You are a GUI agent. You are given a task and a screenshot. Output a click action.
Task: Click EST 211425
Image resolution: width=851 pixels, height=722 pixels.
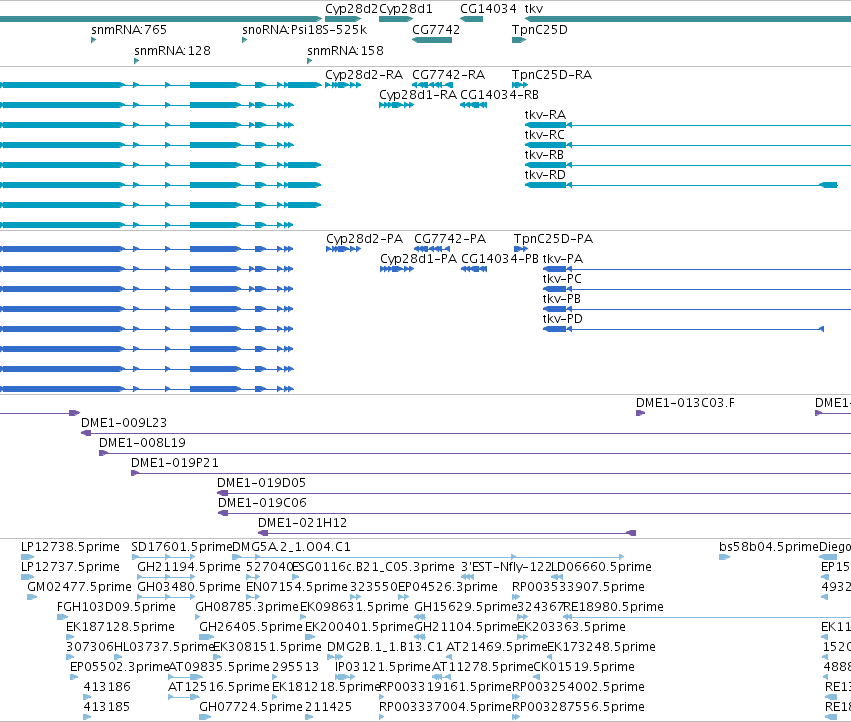click(x=309, y=717)
